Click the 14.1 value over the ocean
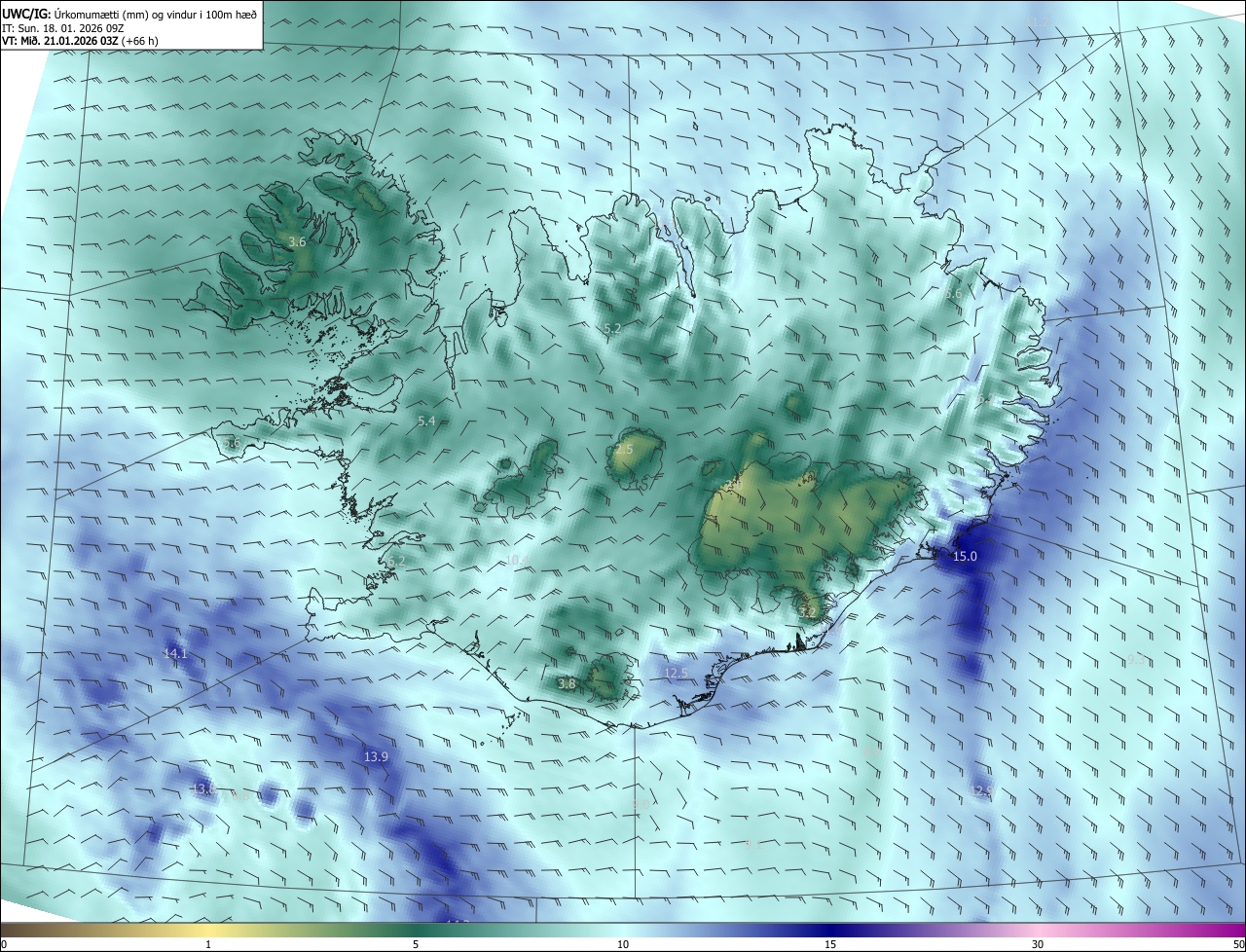The width and height of the screenshot is (1246, 952). pyautogui.click(x=175, y=654)
